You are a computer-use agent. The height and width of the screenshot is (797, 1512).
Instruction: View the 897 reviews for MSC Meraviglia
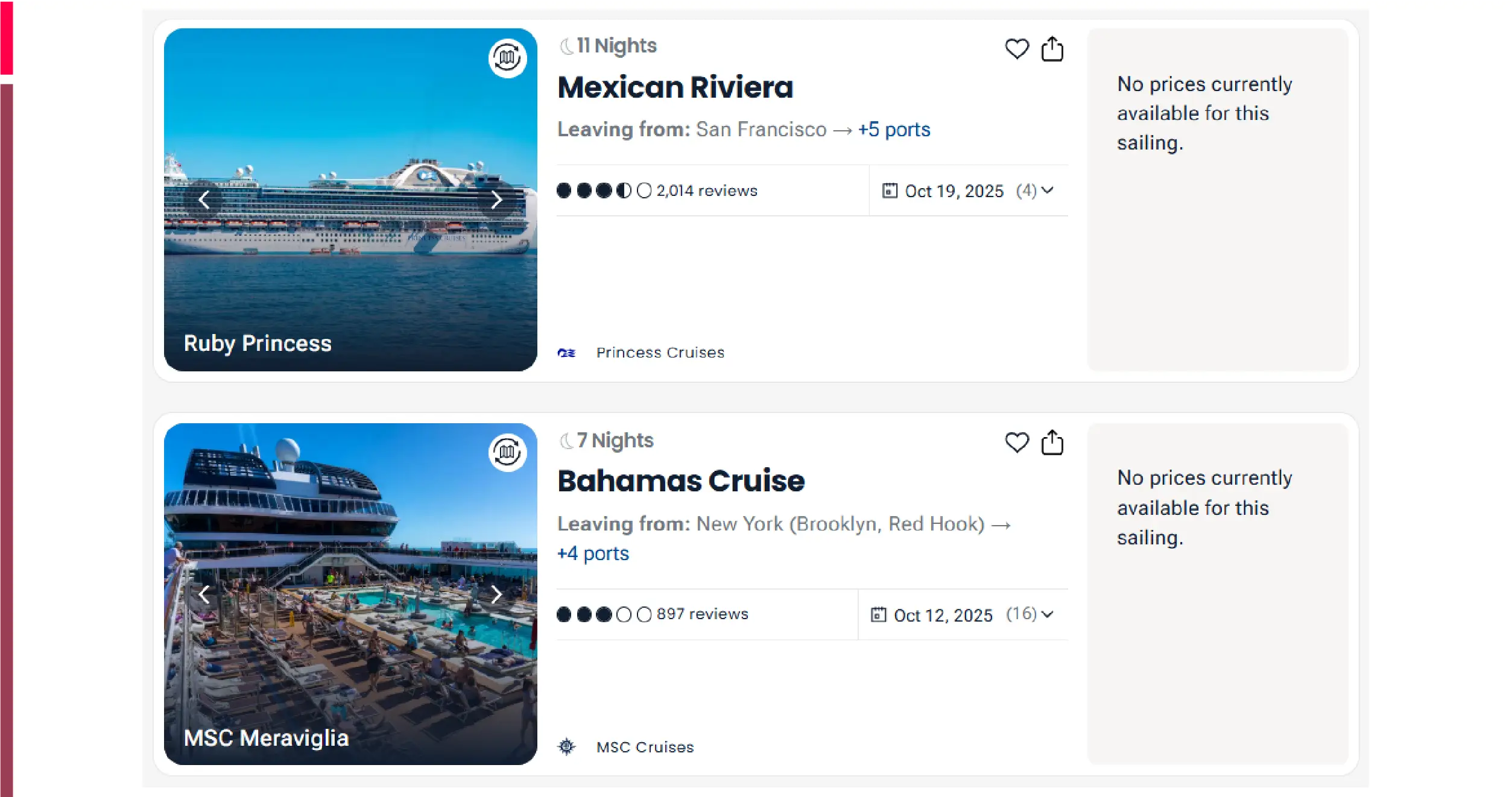tap(702, 614)
